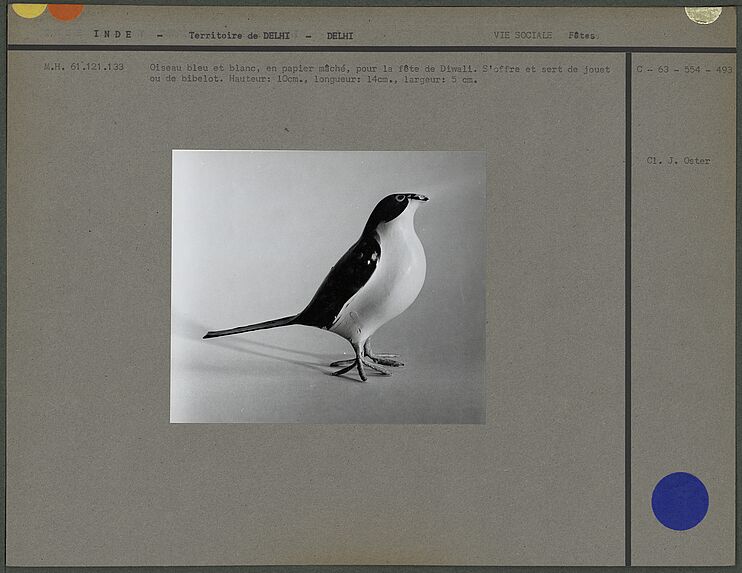Select the bird photograph
The height and width of the screenshot is (573, 742).
(x=328, y=287)
